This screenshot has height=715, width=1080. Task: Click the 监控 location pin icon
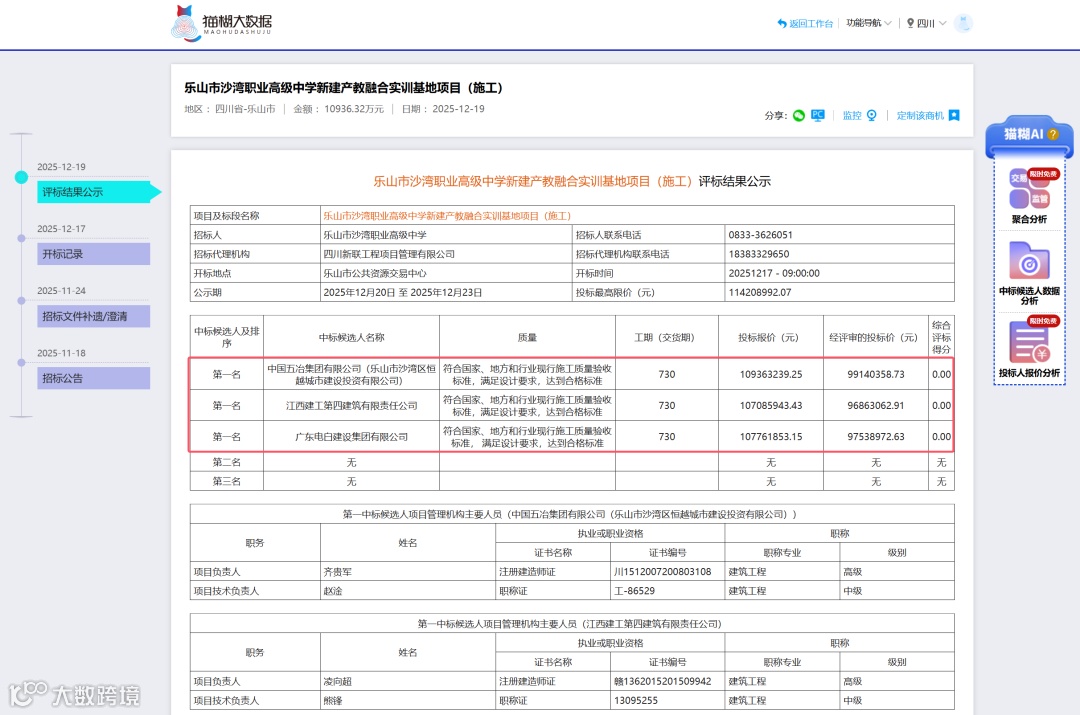[871, 115]
